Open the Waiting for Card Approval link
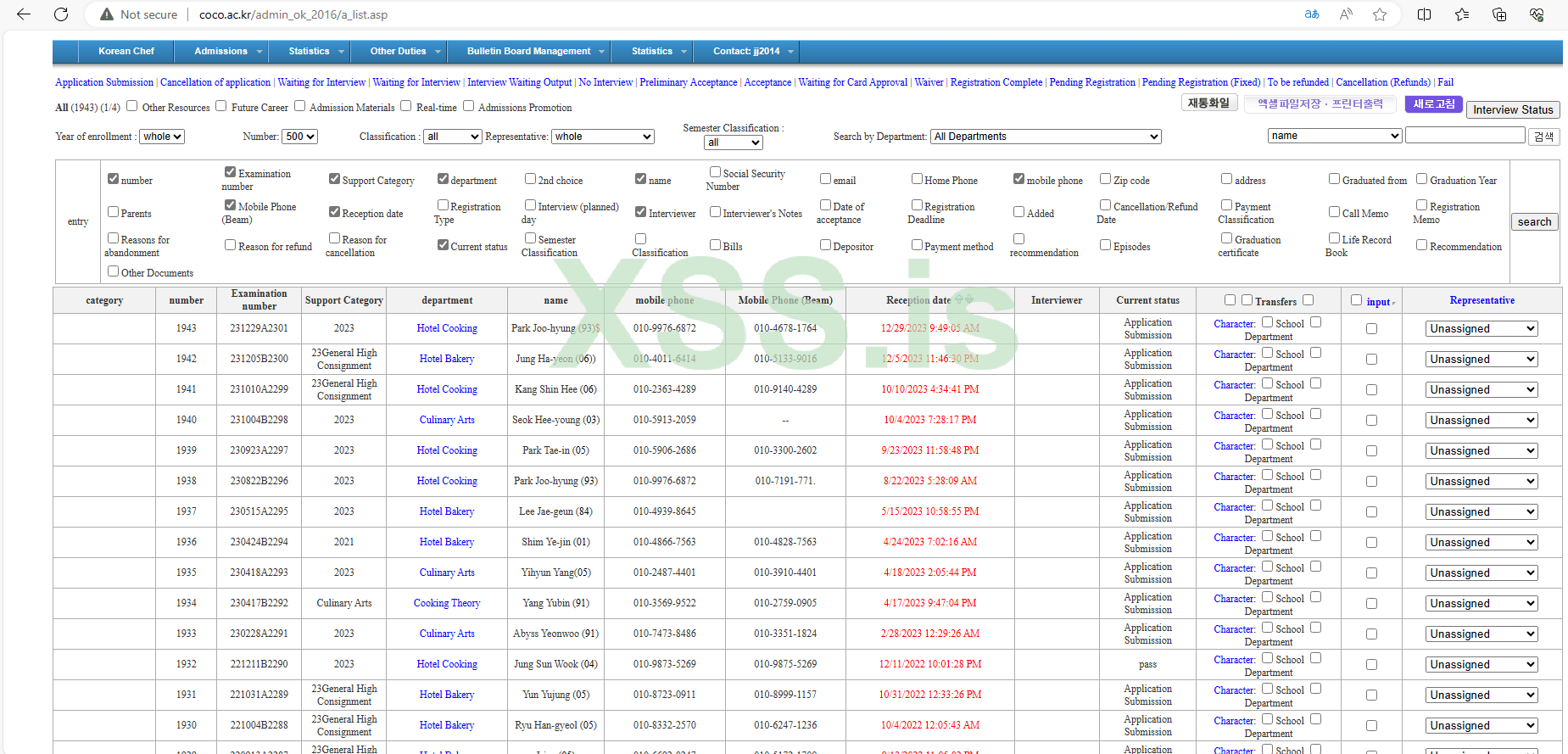This screenshot has width=1568, height=754. pyautogui.click(x=852, y=82)
